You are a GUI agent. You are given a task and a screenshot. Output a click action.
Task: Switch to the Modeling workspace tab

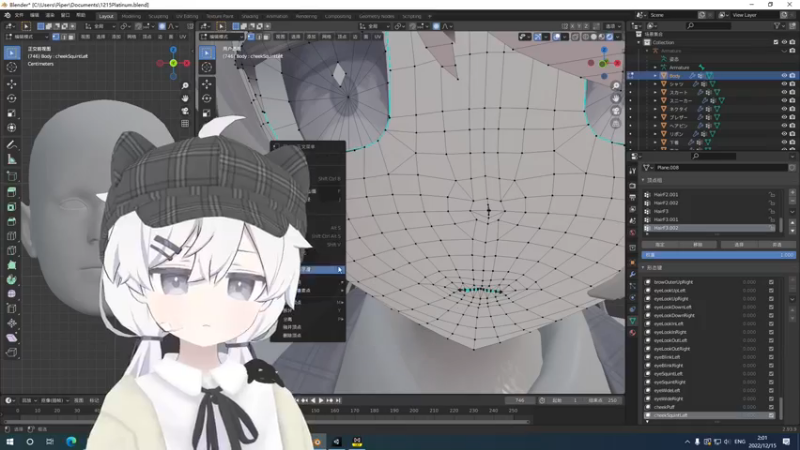[131, 16]
